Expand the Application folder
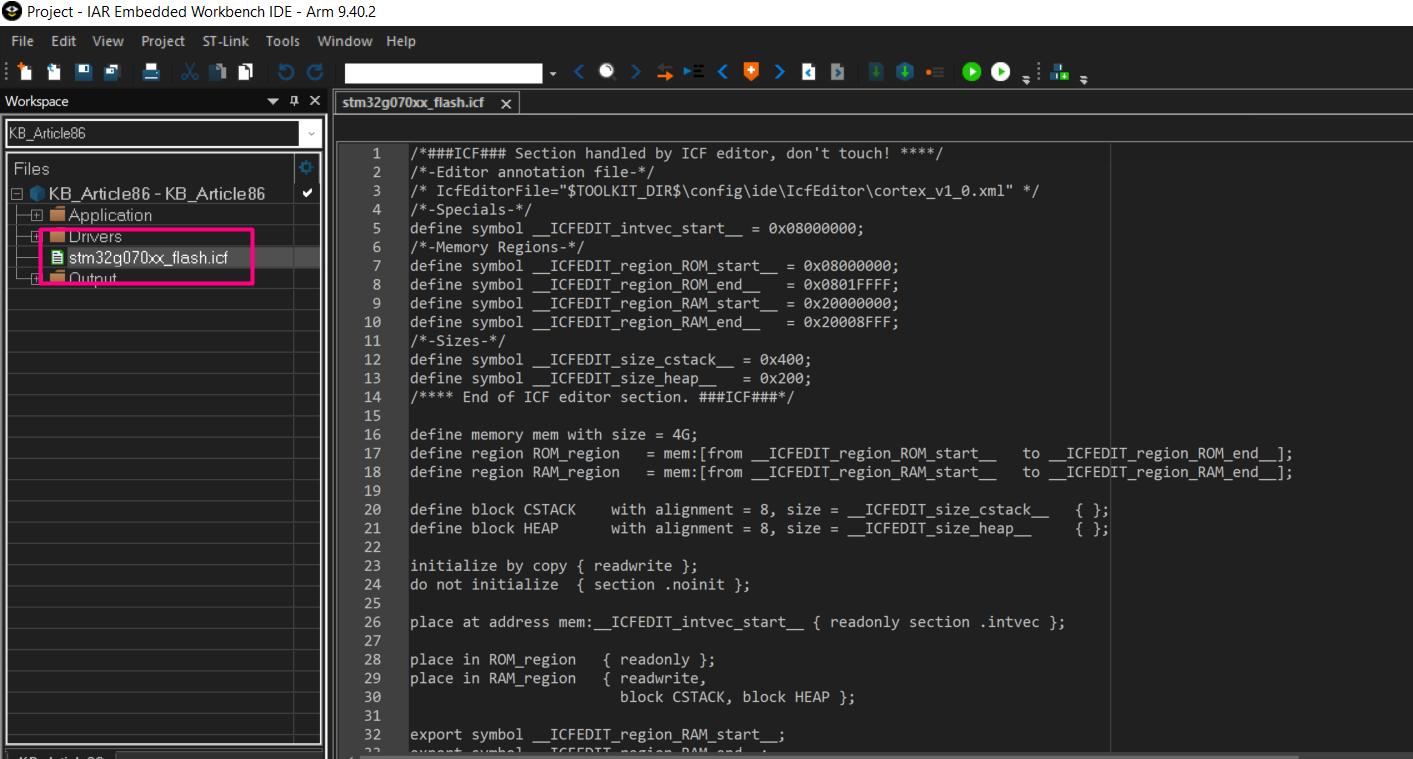 click(34, 214)
